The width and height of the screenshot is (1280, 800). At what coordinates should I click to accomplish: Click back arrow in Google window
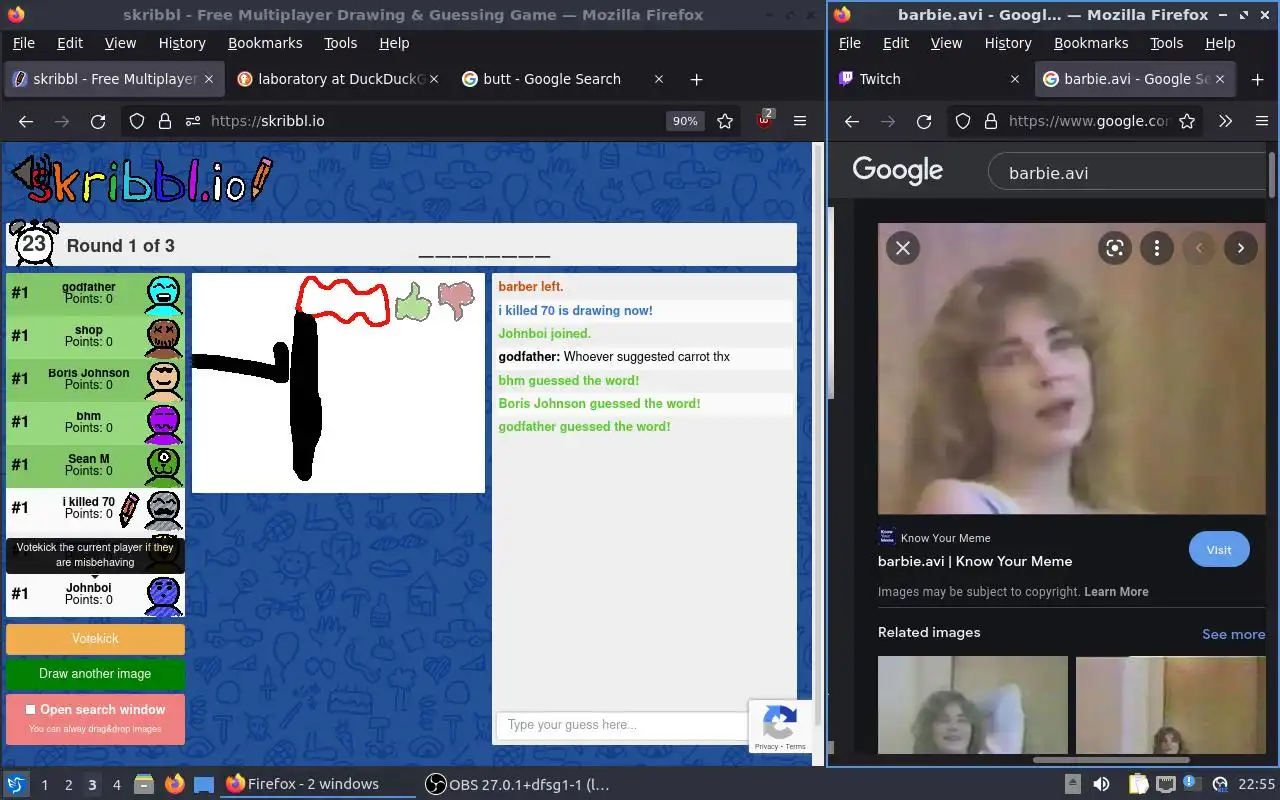point(852,121)
